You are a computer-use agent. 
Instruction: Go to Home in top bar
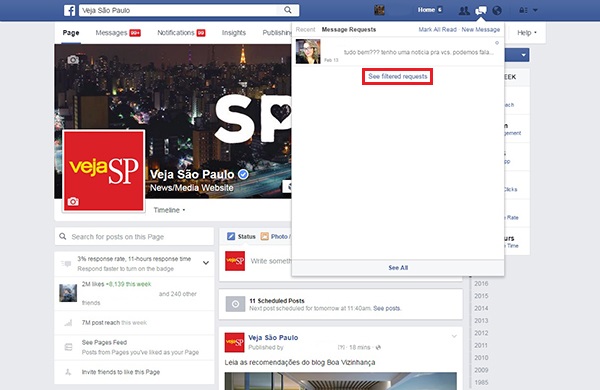426,10
